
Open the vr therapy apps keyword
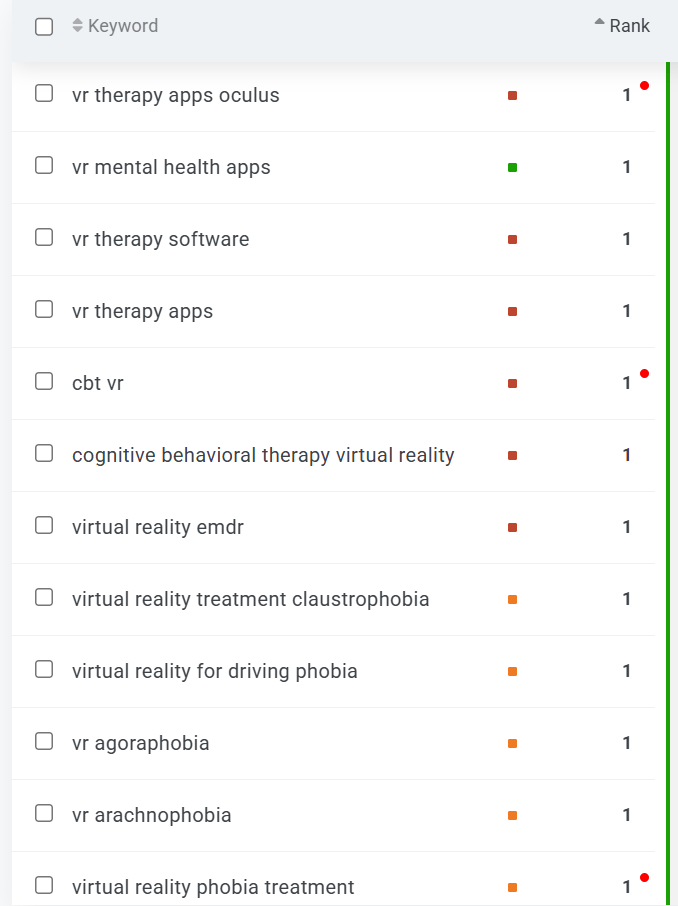click(142, 311)
